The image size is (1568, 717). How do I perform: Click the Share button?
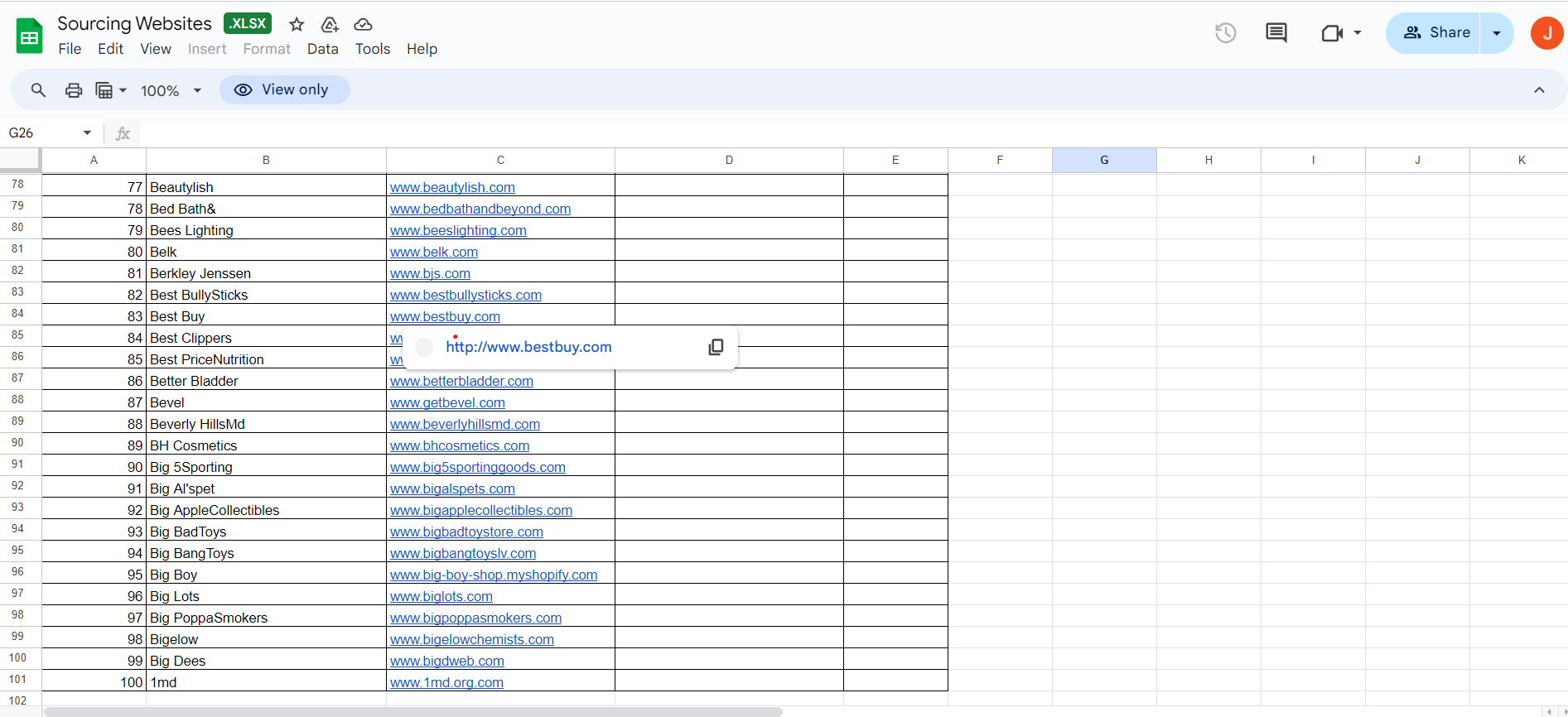pos(1435,33)
